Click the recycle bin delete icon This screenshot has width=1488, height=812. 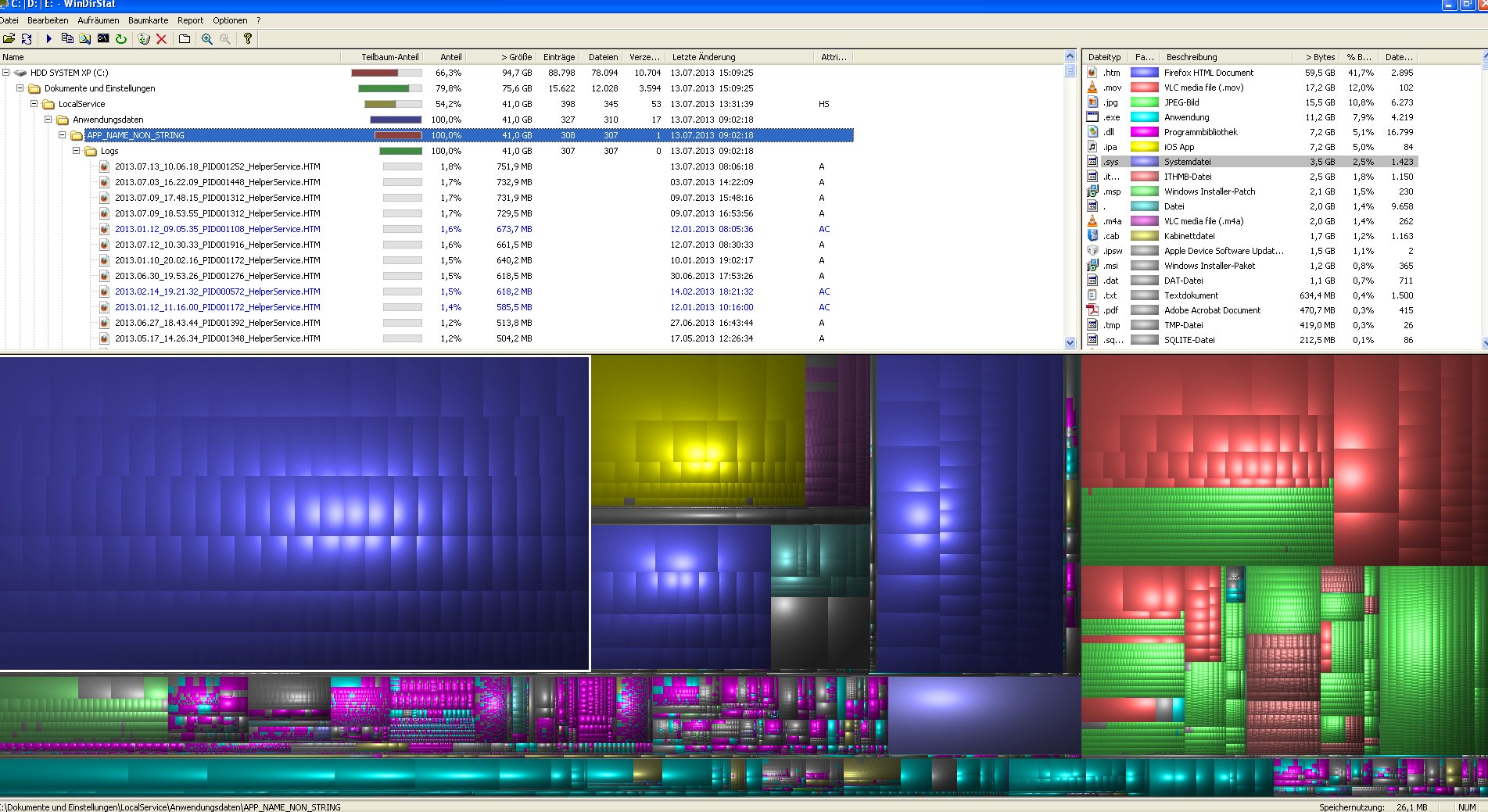pos(144,38)
